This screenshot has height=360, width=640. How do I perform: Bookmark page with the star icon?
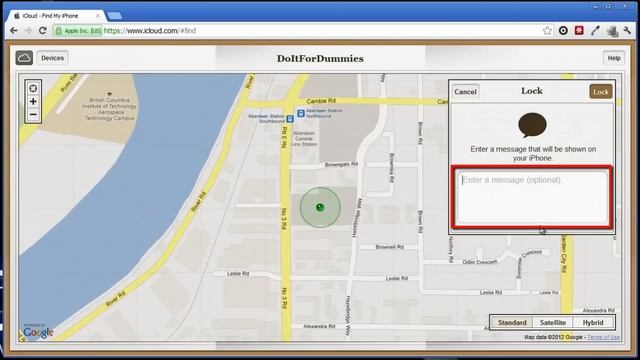coord(547,31)
